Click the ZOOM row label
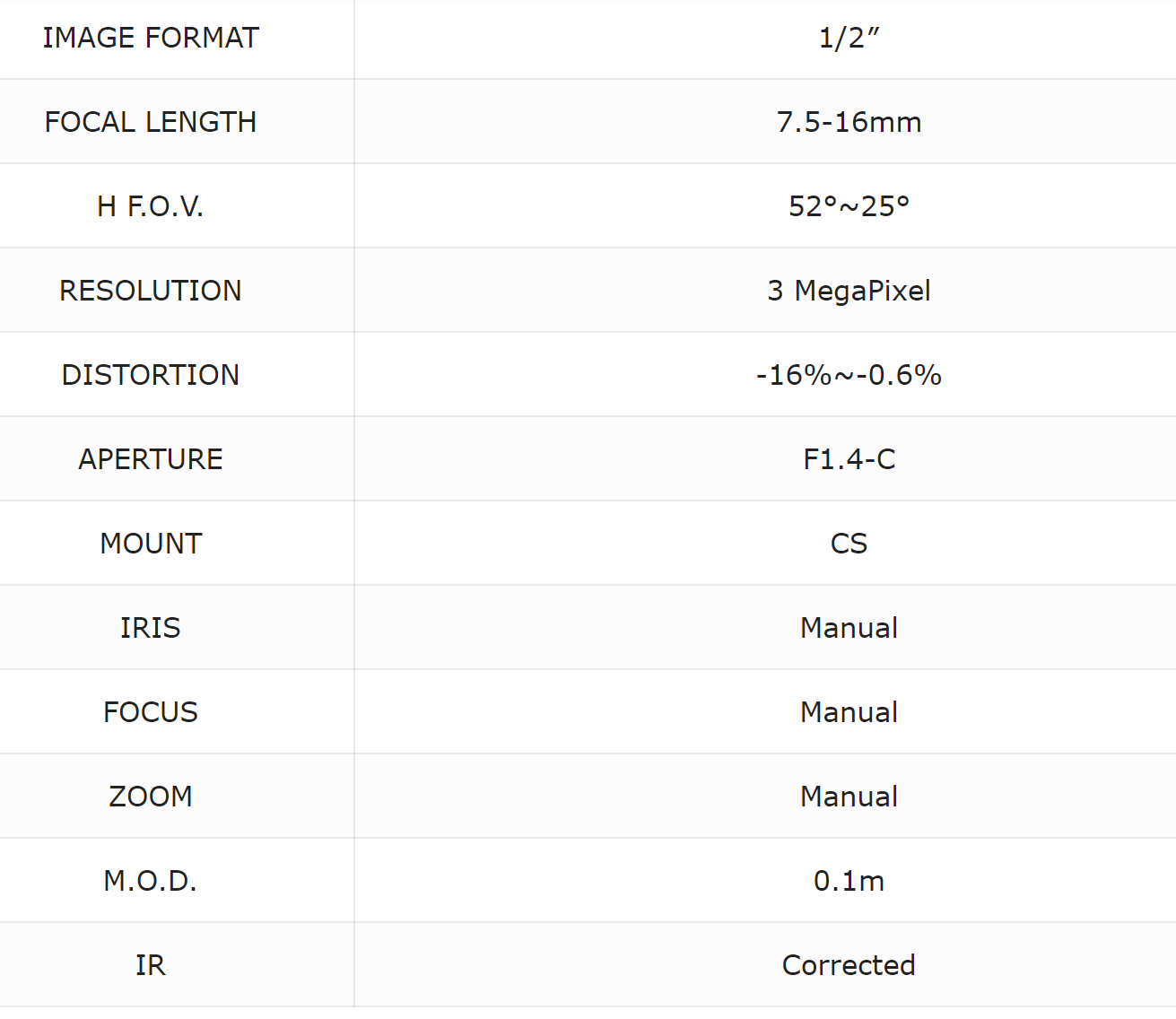Image resolution: width=1176 pixels, height=1019 pixels. [151, 797]
